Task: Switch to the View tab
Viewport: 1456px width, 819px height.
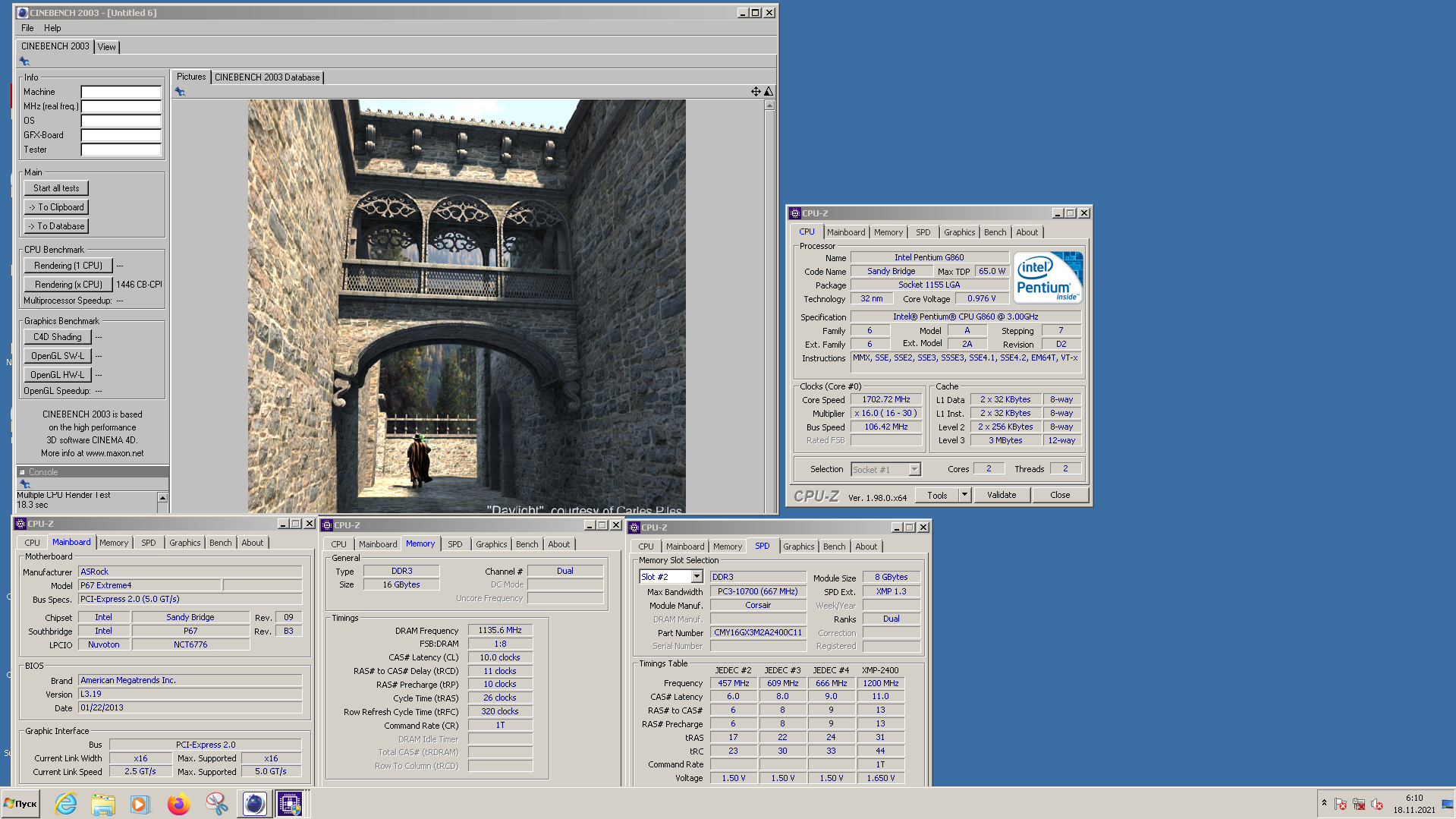Action: [107, 47]
